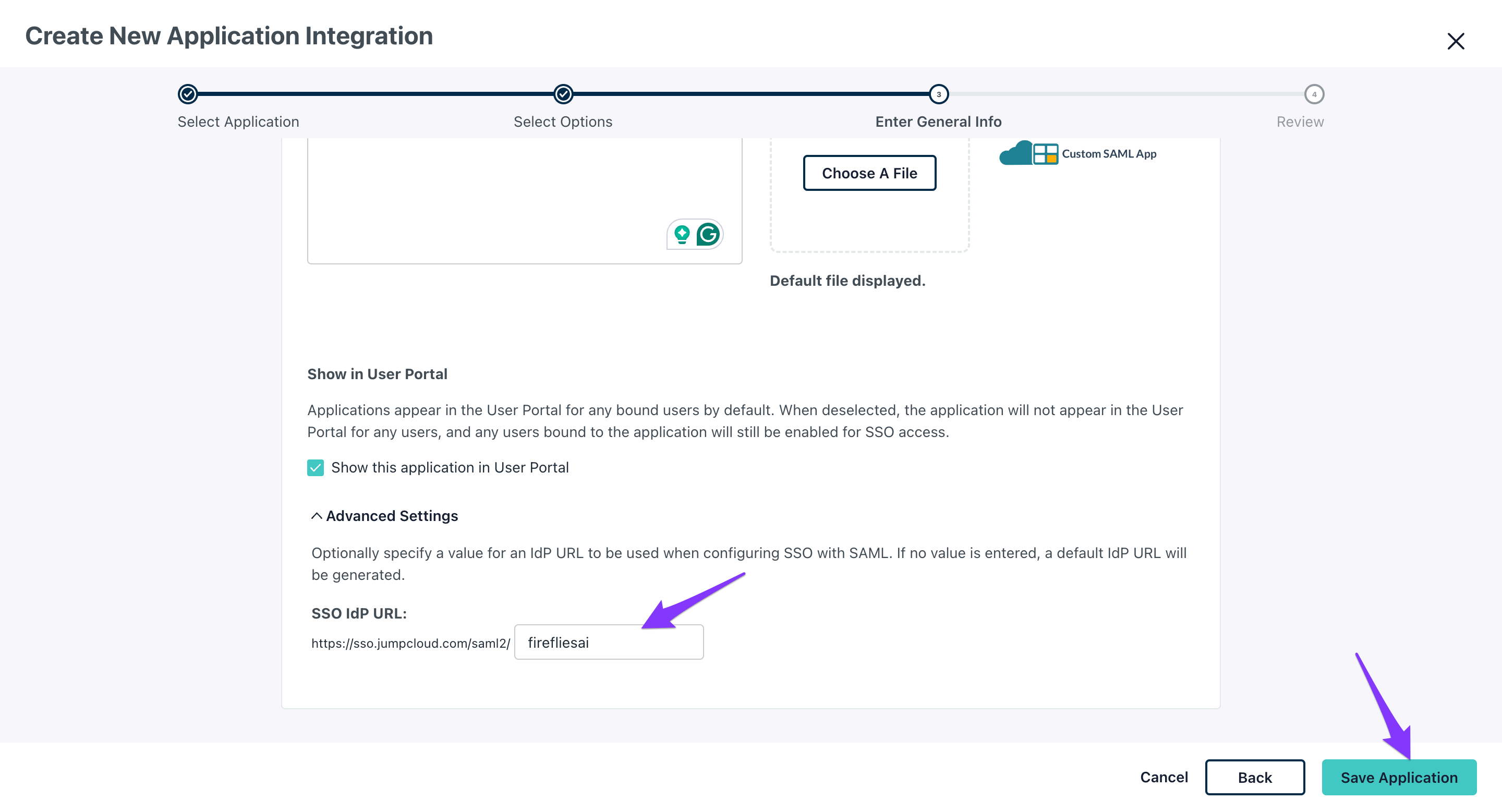Click the Select Application step label
Screen dimensions: 1502x812
[x=238, y=122]
